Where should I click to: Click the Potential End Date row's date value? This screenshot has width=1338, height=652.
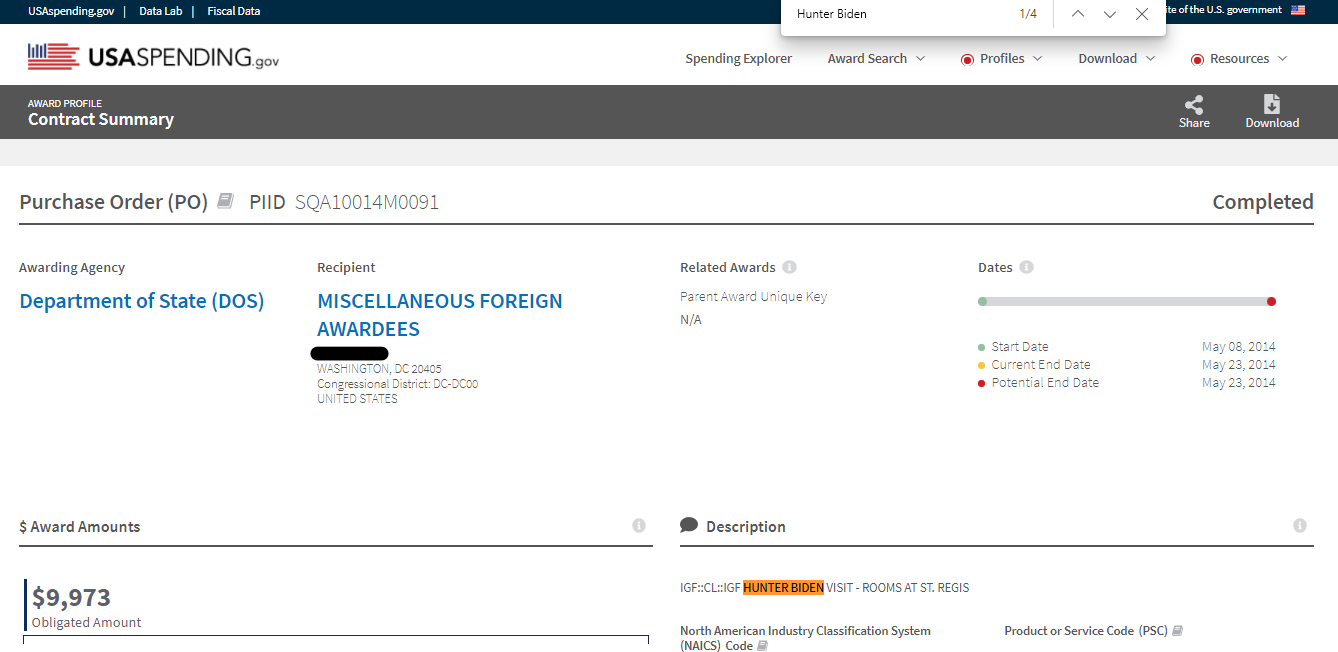click(1239, 383)
